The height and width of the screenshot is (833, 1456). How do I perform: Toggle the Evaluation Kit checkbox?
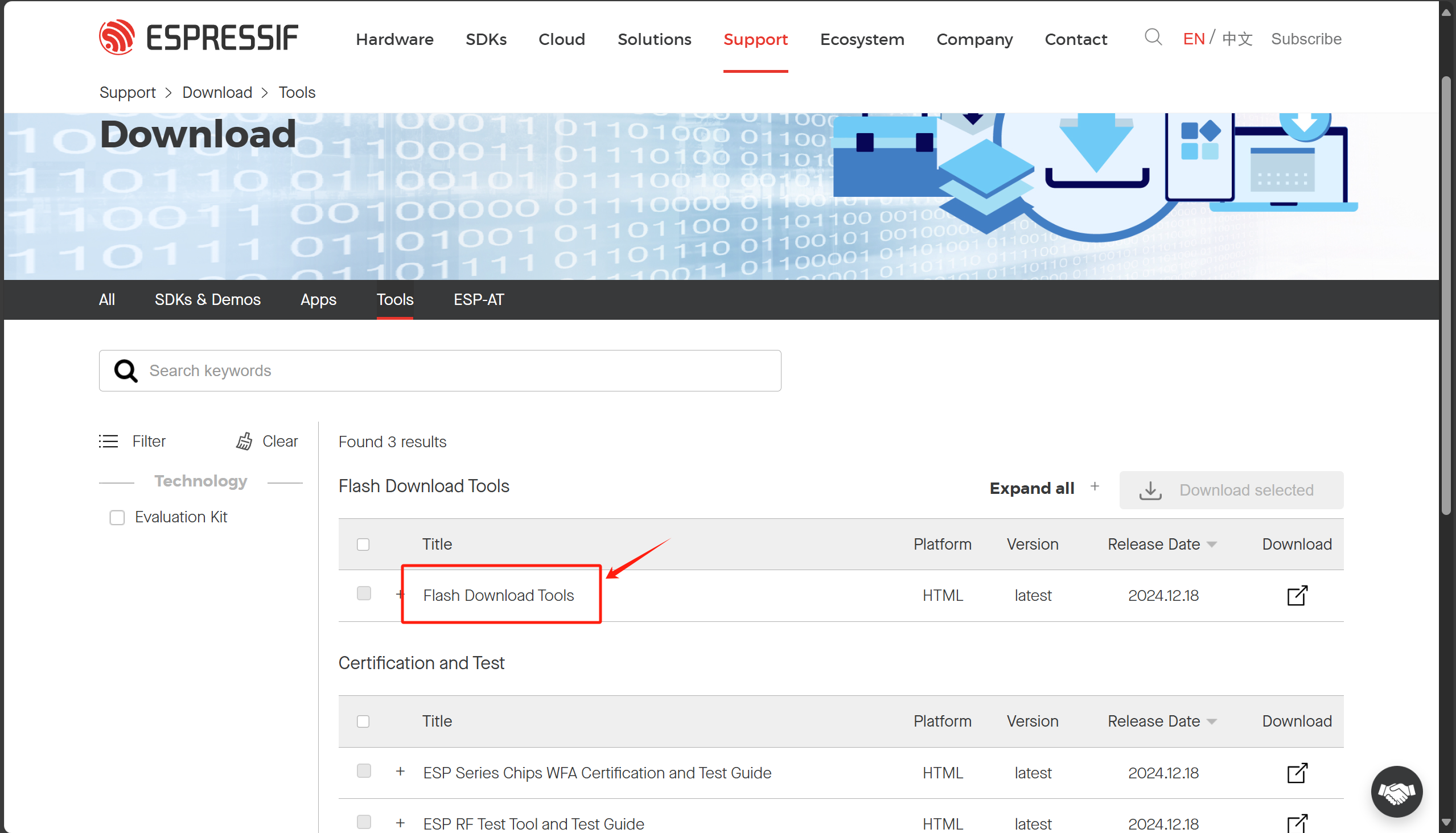click(x=117, y=517)
